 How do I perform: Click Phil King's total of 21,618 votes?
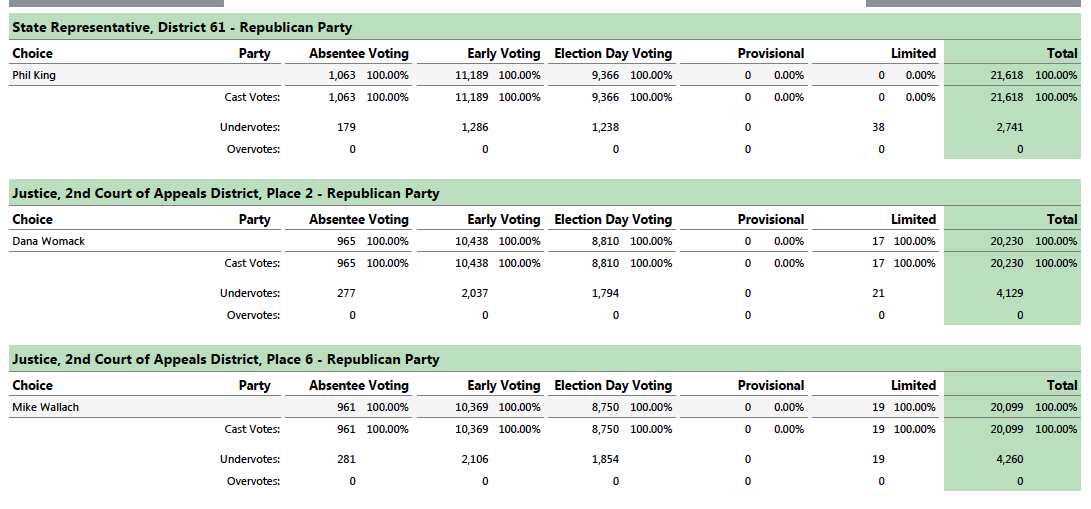[1006, 76]
